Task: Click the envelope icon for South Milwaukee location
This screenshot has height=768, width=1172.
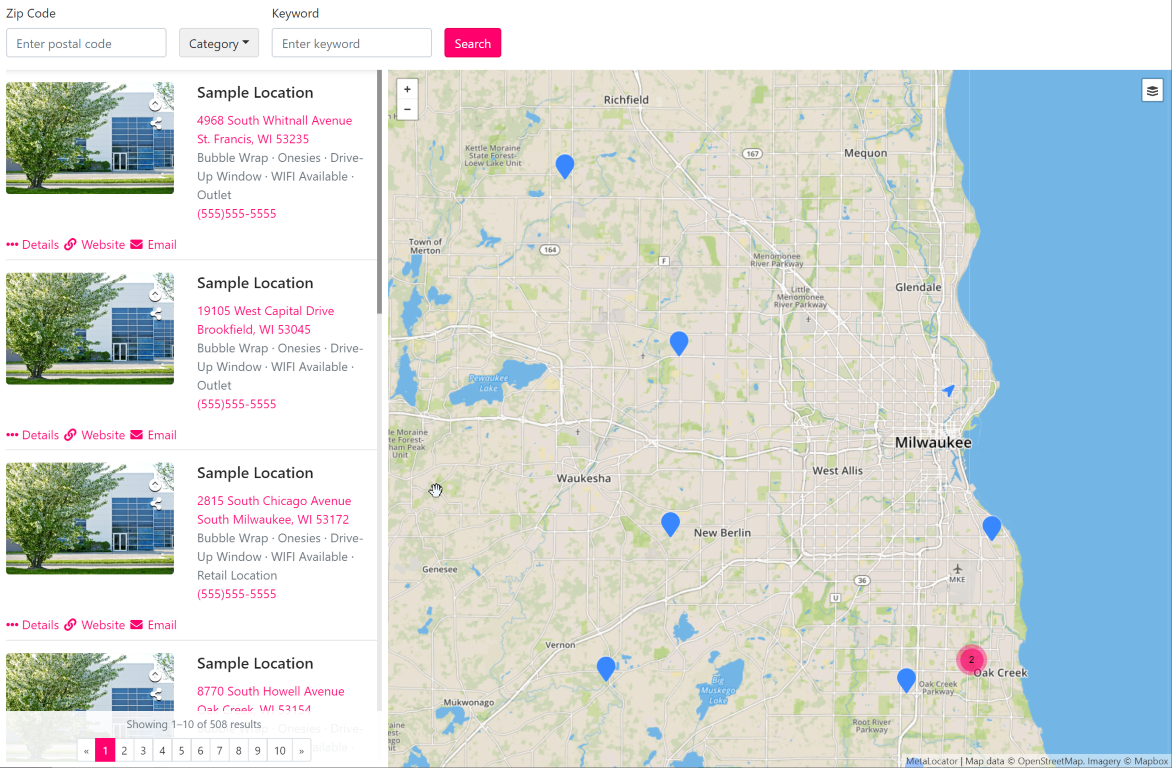Action: 137,624
